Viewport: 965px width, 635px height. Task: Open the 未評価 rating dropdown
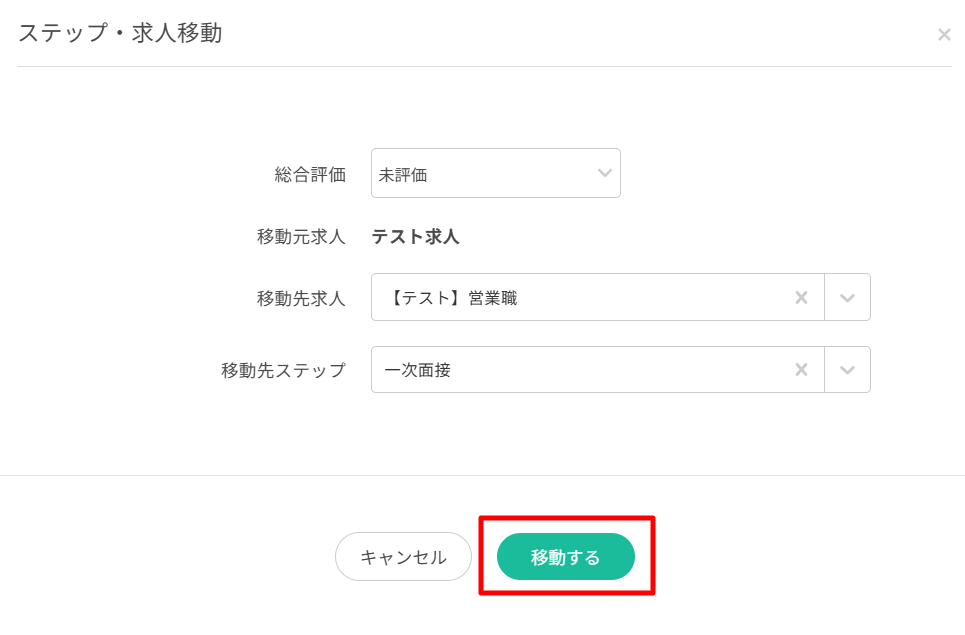[485, 174]
